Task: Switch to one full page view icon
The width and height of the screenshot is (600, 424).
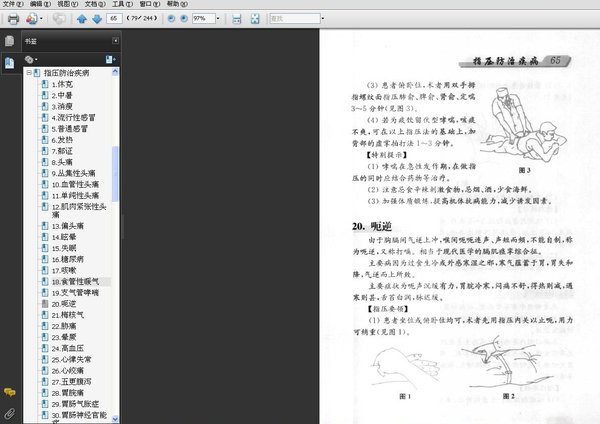Action: (x=254, y=18)
